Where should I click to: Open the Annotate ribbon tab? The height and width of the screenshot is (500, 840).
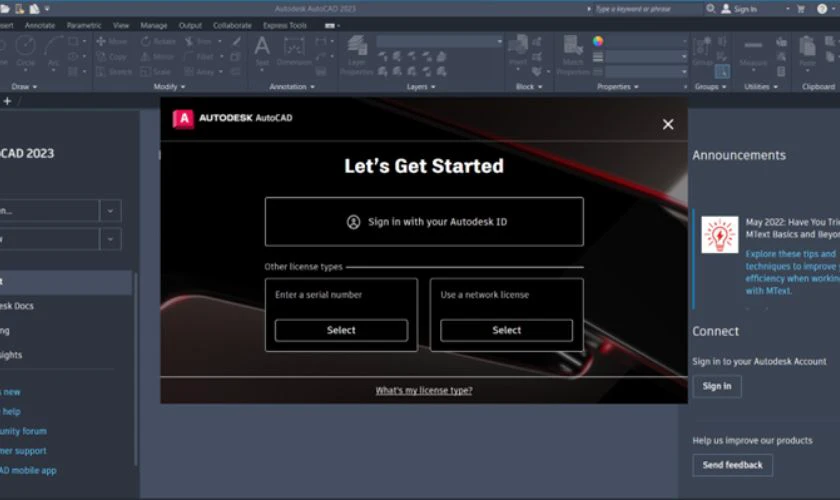[40, 25]
